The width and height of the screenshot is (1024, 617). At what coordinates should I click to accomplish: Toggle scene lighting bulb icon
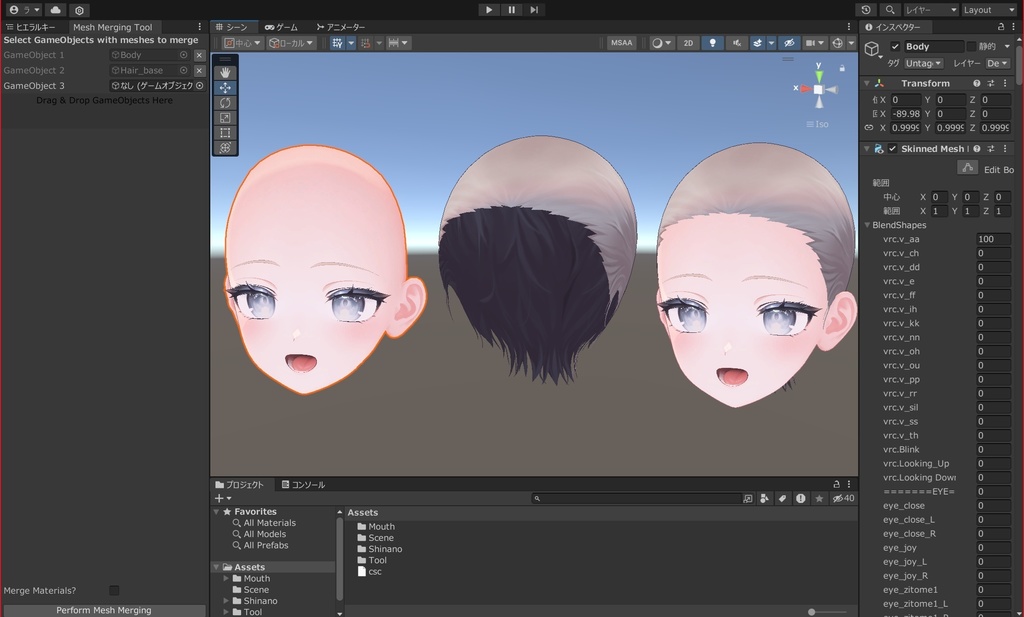click(x=712, y=43)
